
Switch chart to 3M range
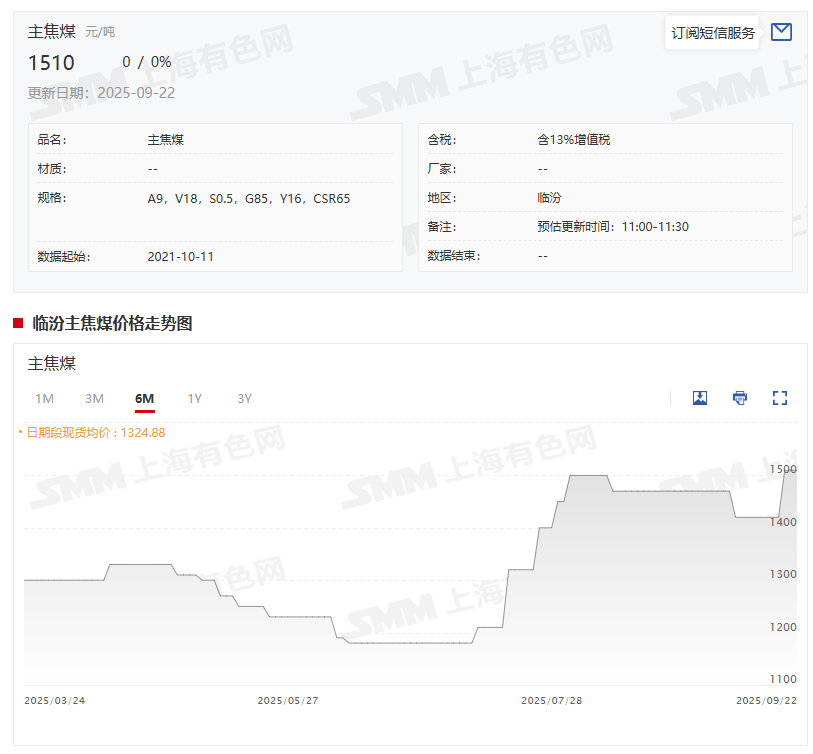pyautogui.click(x=94, y=398)
